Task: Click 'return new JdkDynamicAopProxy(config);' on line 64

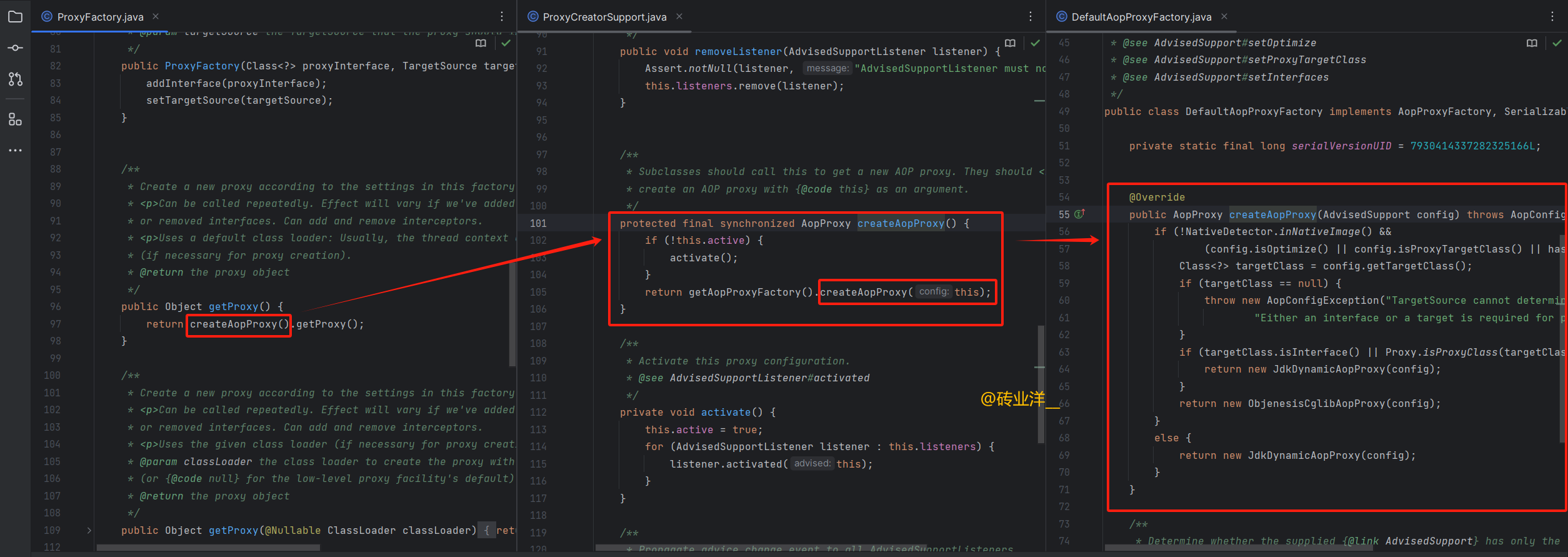Action: click(x=1322, y=369)
